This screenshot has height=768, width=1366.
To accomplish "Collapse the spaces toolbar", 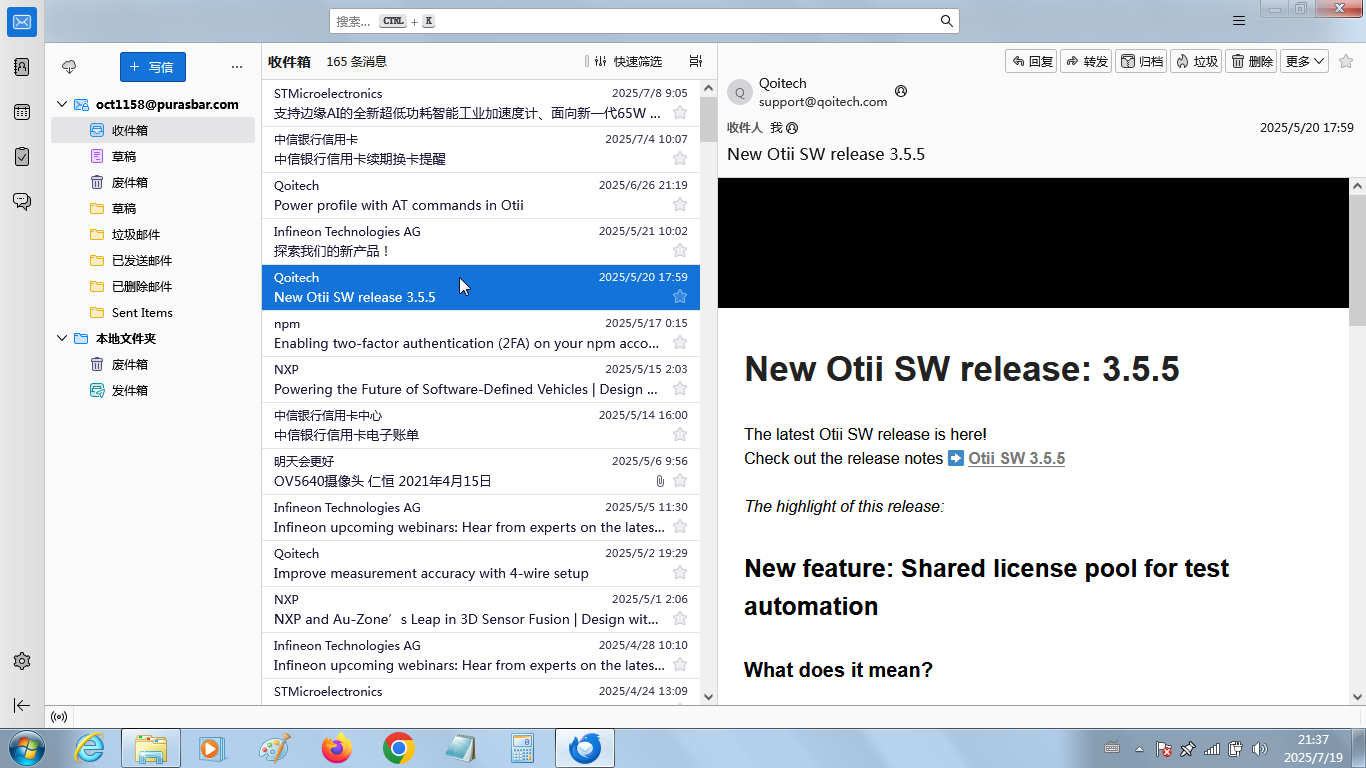I will tap(22, 705).
